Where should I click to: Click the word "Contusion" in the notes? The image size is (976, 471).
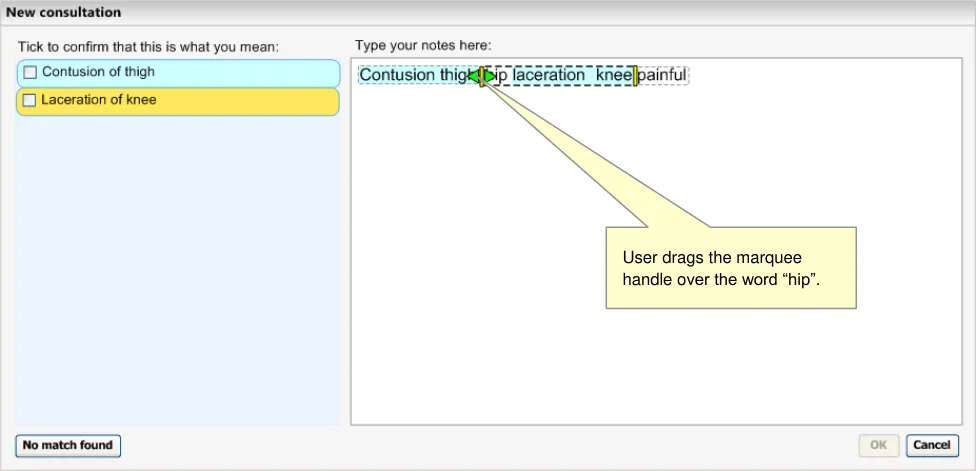click(398, 75)
